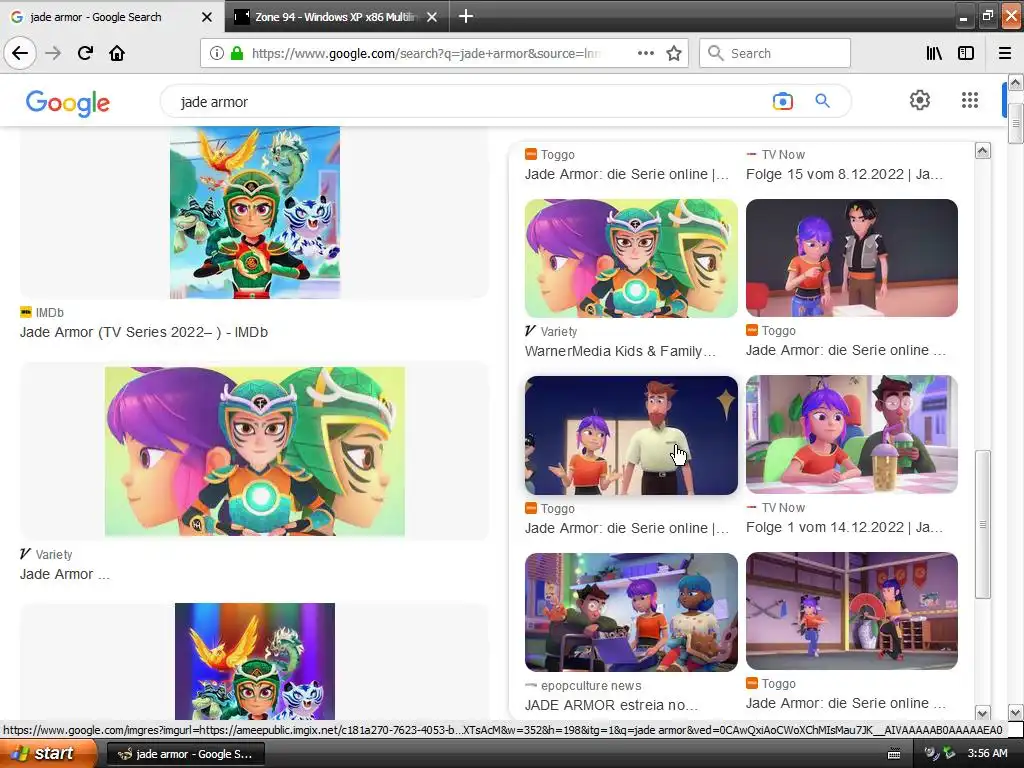Image resolution: width=1024 pixels, height=768 pixels.
Task: Open the Windows Start menu
Action: (x=48, y=754)
